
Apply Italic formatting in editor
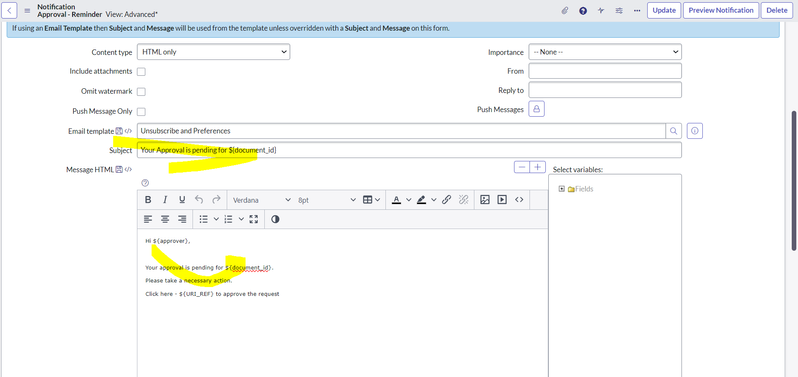click(165, 200)
